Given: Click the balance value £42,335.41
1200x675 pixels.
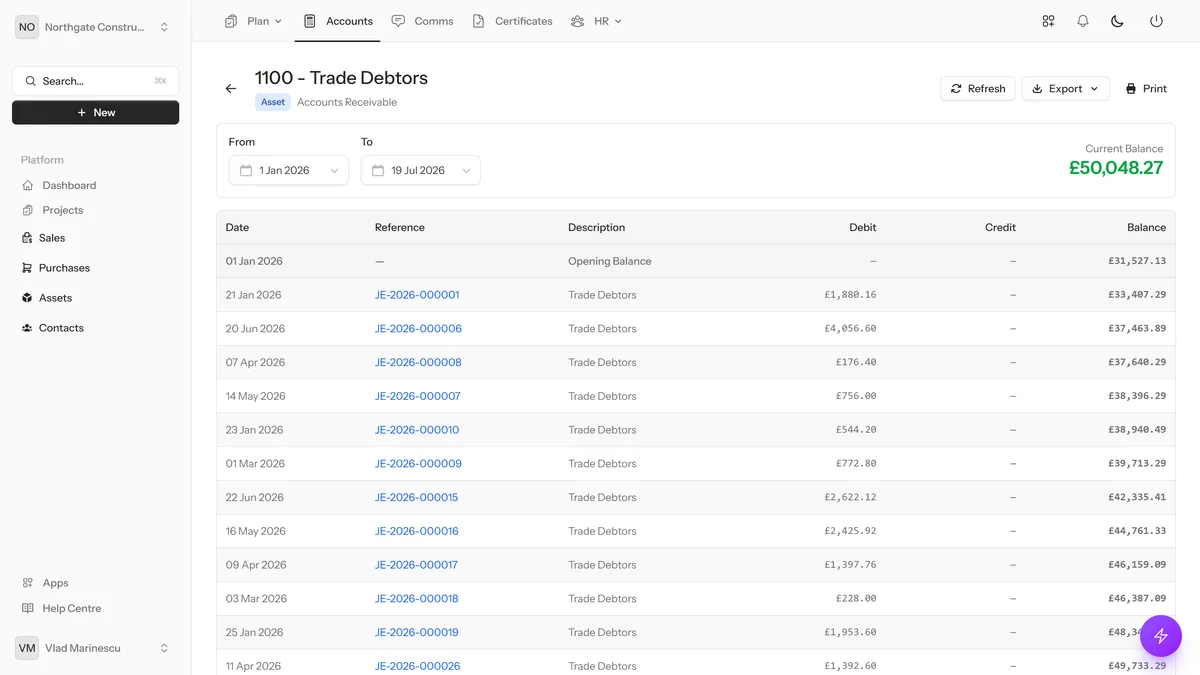Looking at the screenshot, I should point(1137,498).
